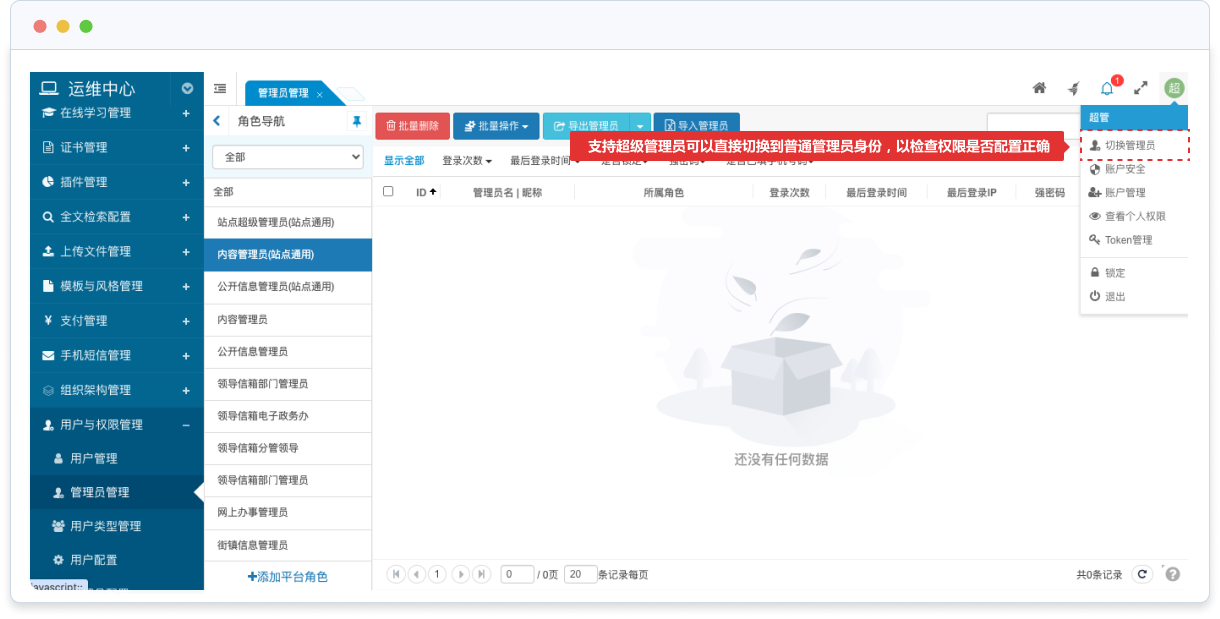Click the notification bell icon
Image resolution: width=1220 pixels, height=619 pixels.
1107,88
